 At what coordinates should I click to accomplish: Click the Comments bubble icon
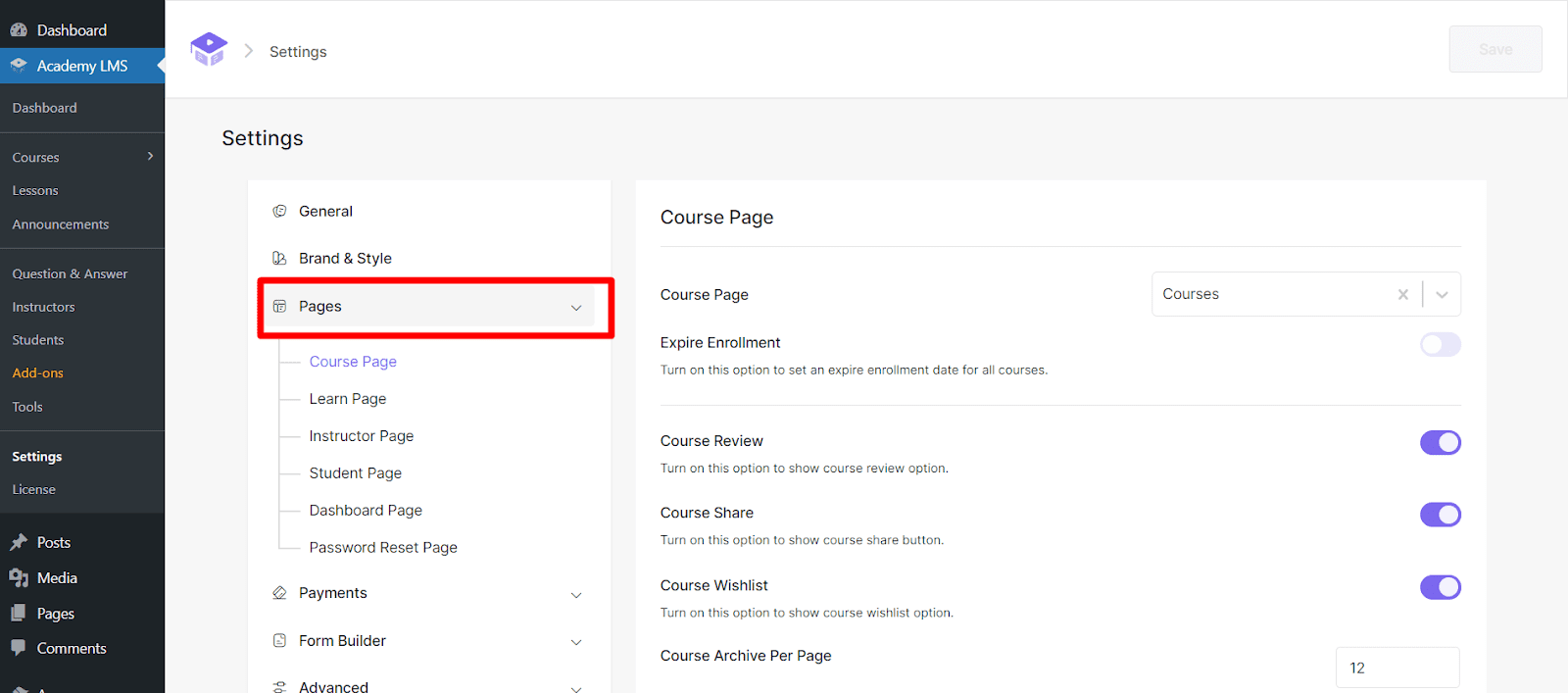19,648
